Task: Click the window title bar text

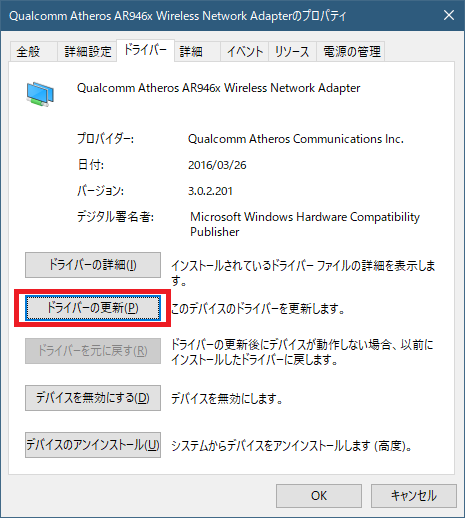Action: pos(177,16)
